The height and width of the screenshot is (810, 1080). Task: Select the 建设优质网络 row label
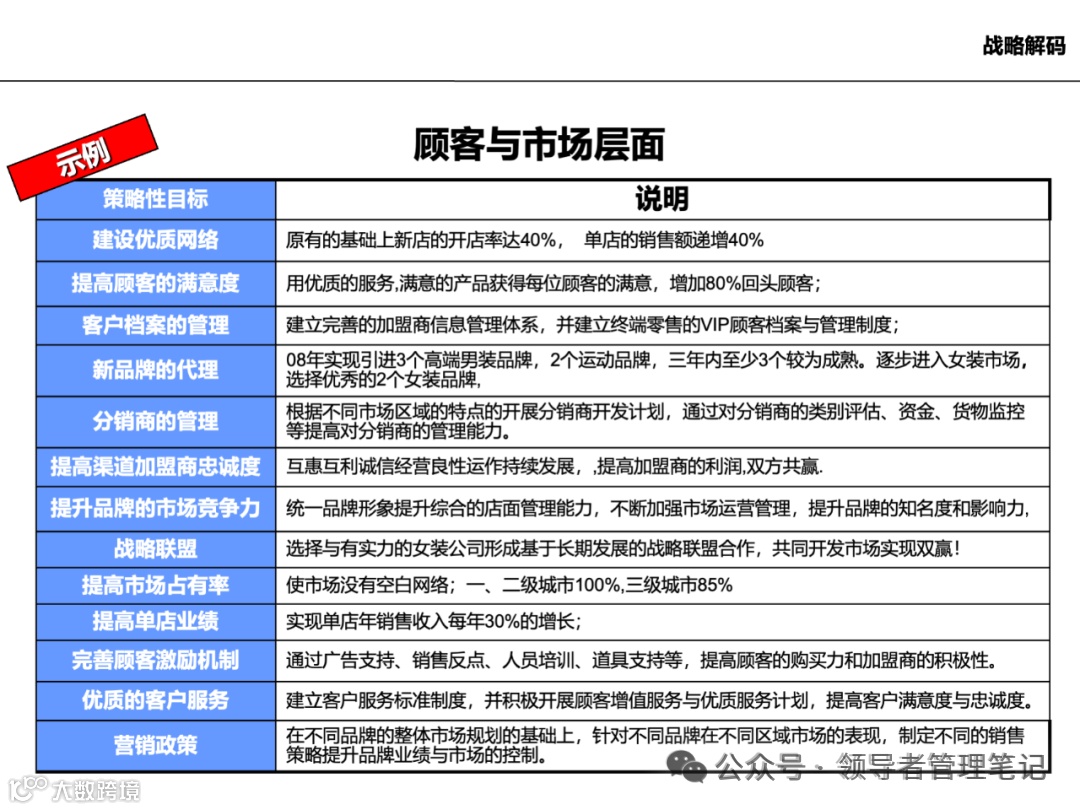click(x=156, y=240)
